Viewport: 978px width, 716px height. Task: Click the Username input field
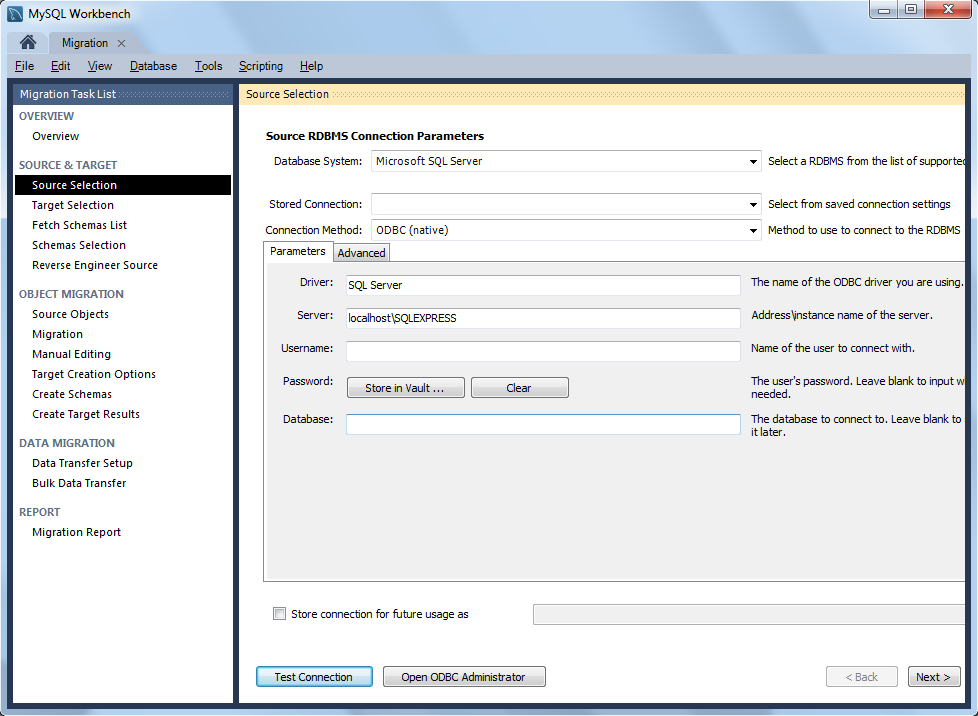coord(543,351)
